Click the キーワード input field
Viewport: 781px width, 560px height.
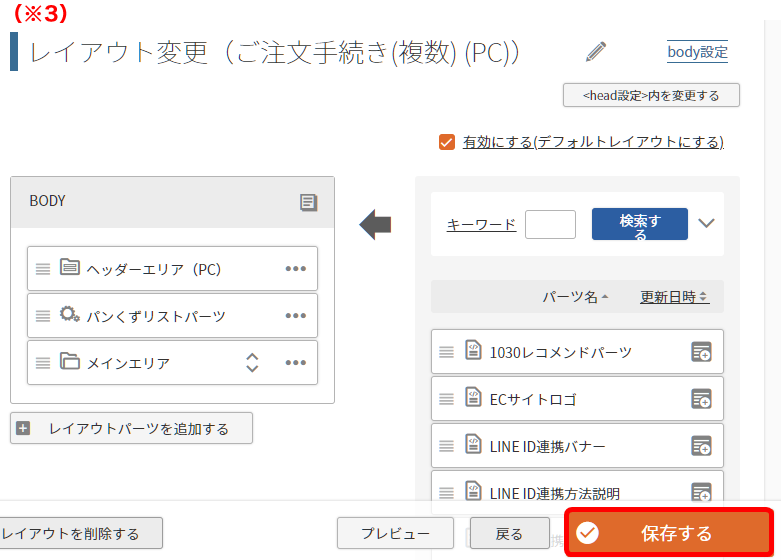click(x=550, y=225)
